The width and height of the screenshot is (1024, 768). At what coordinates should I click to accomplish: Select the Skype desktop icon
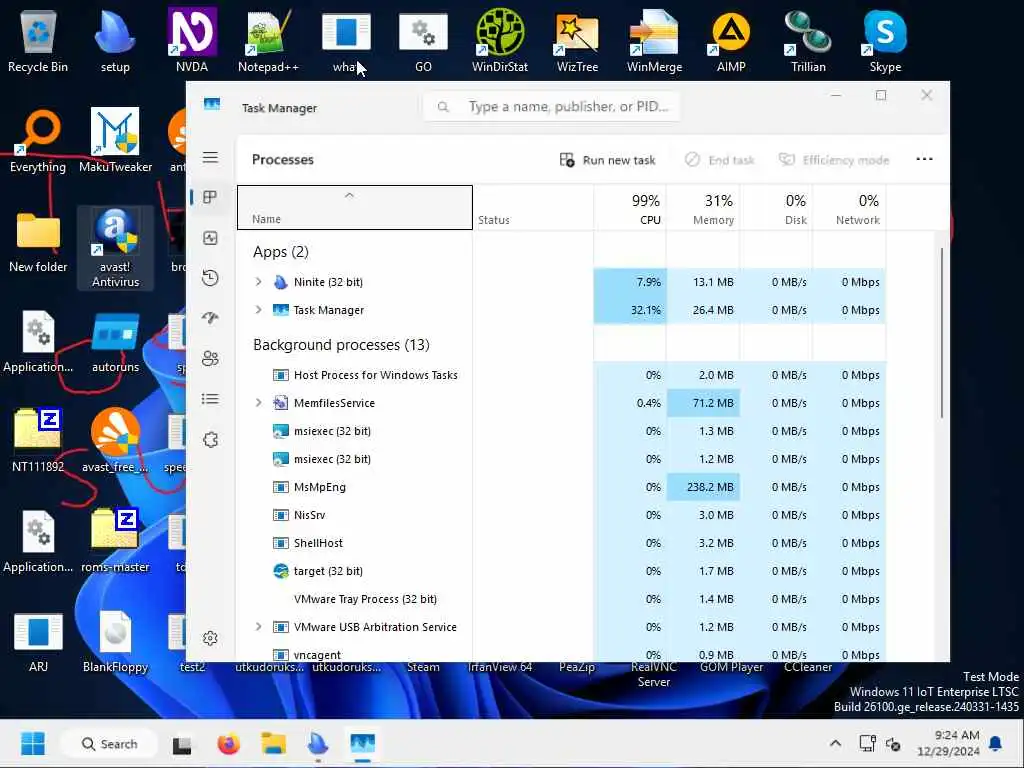pos(885,40)
